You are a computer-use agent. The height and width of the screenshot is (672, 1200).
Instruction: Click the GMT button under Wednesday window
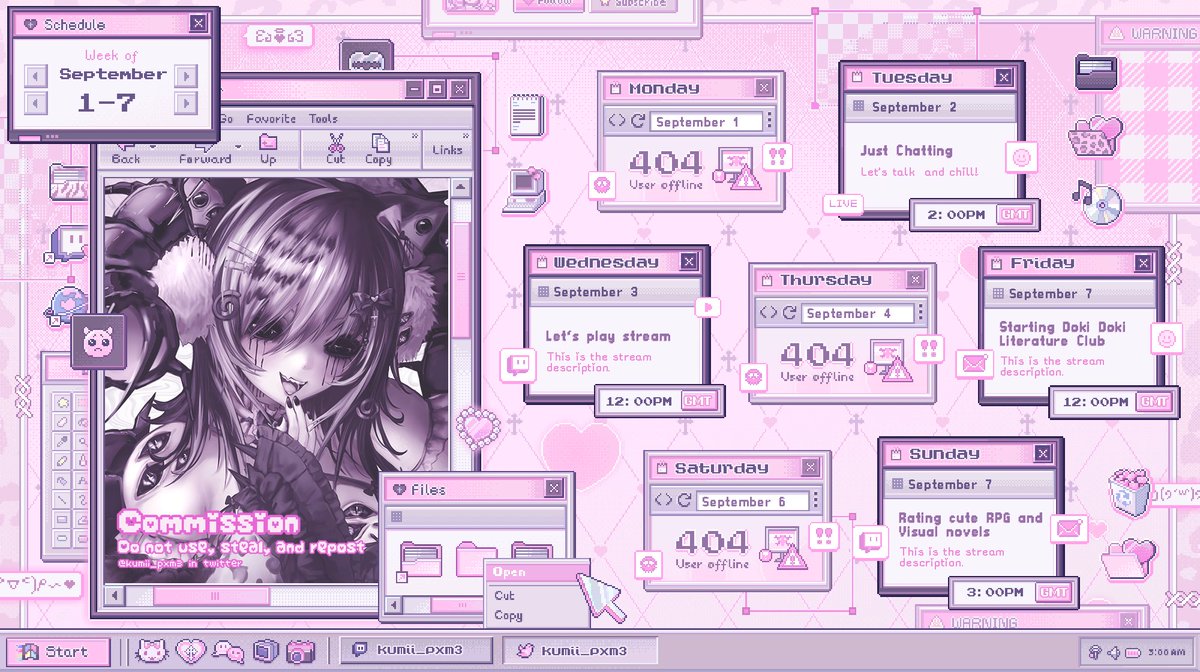point(698,401)
